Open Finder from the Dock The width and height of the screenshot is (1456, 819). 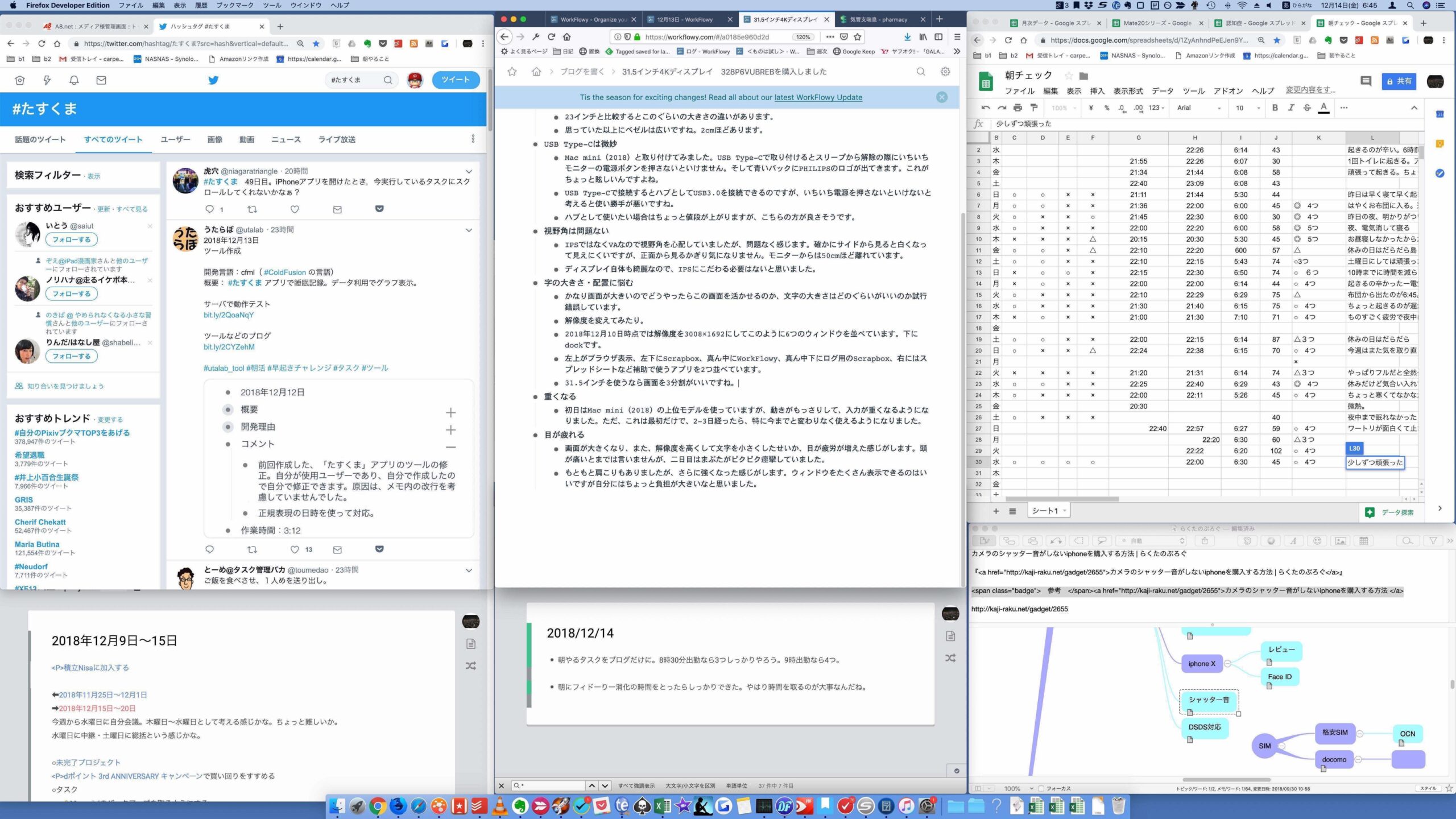click(337, 805)
